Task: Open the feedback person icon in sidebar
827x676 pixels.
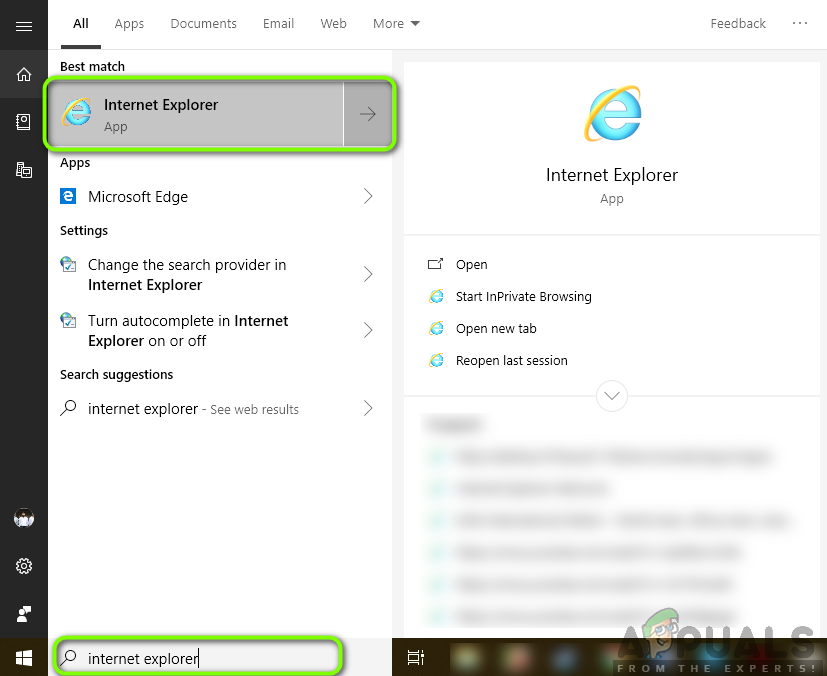Action: point(24,614)
